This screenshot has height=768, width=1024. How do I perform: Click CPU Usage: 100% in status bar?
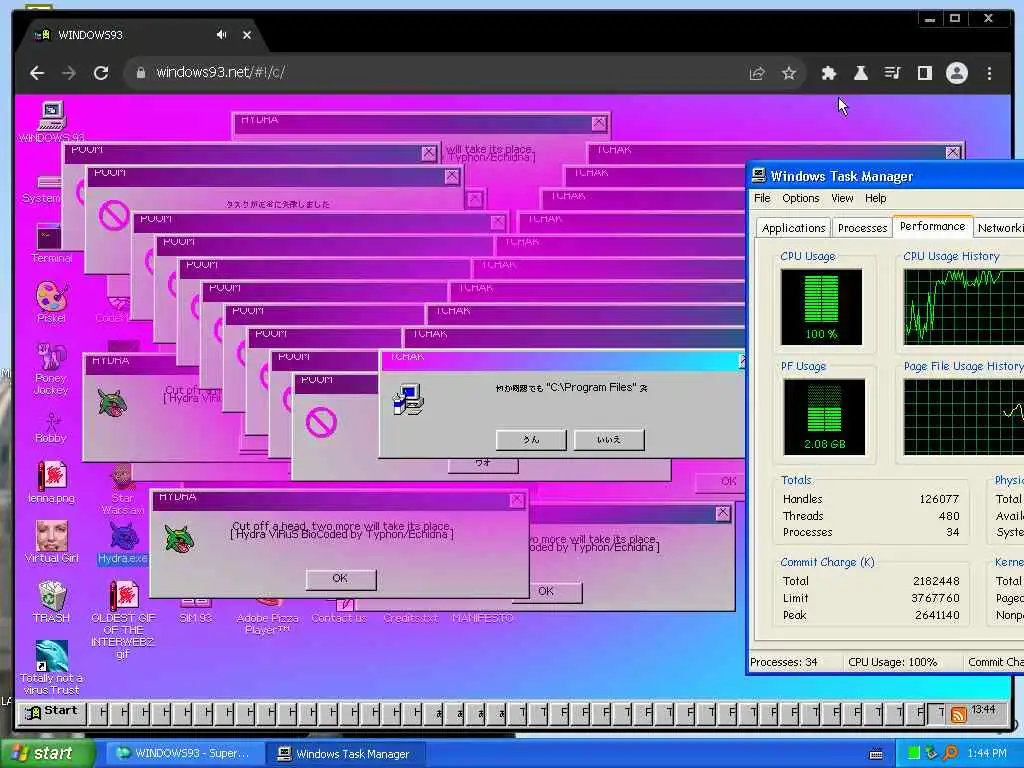pyautogui.click(x=893, y=662)
